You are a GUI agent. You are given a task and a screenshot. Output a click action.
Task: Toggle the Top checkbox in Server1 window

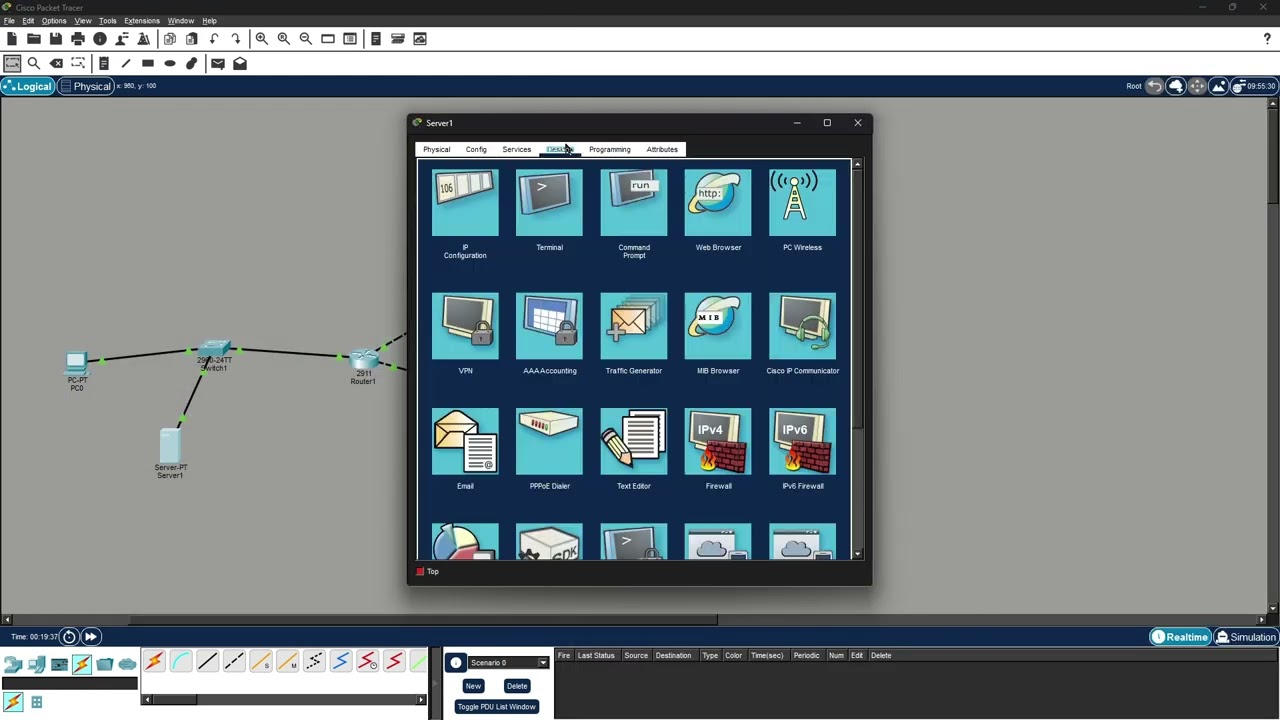(420, 571)
